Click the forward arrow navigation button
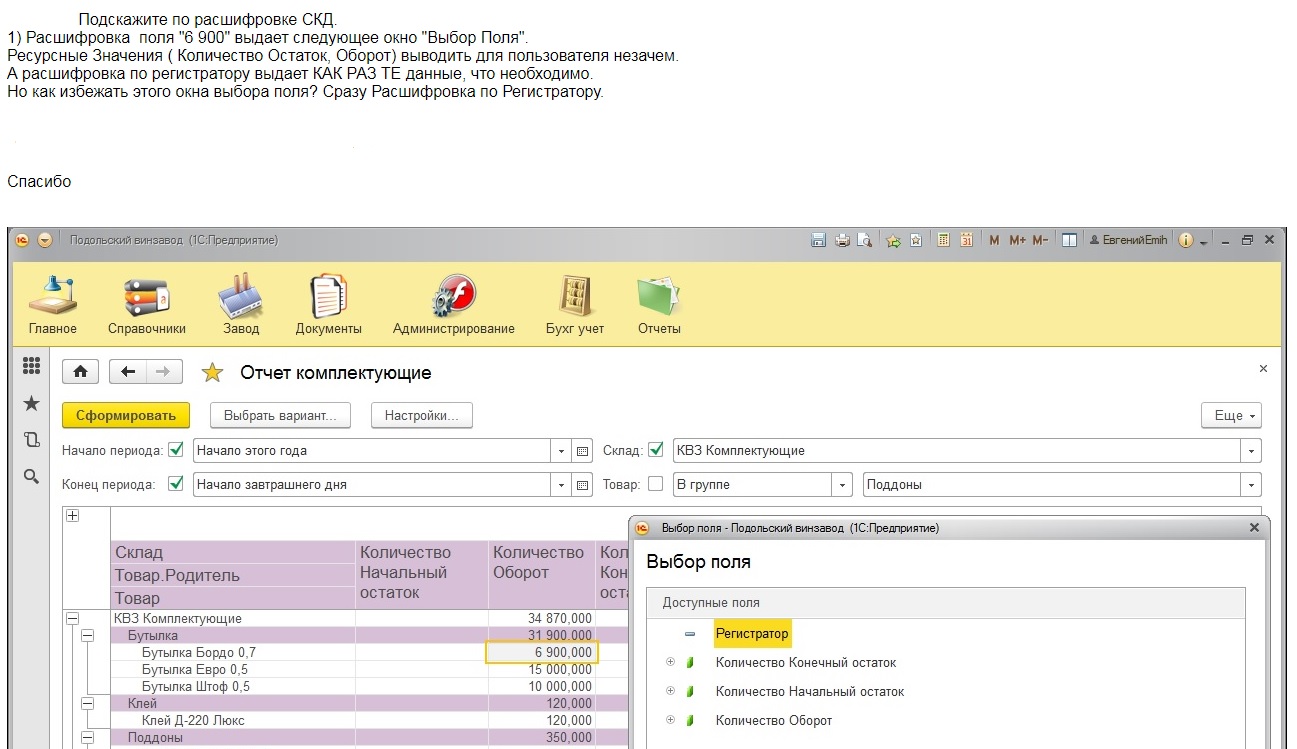Screen dimensions: 1297x749 pyautogui.click(x=164, y=372)
